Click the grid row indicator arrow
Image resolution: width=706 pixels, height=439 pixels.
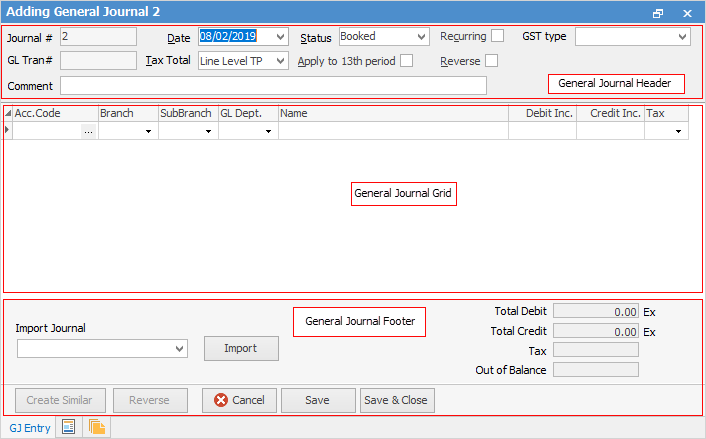9,131
